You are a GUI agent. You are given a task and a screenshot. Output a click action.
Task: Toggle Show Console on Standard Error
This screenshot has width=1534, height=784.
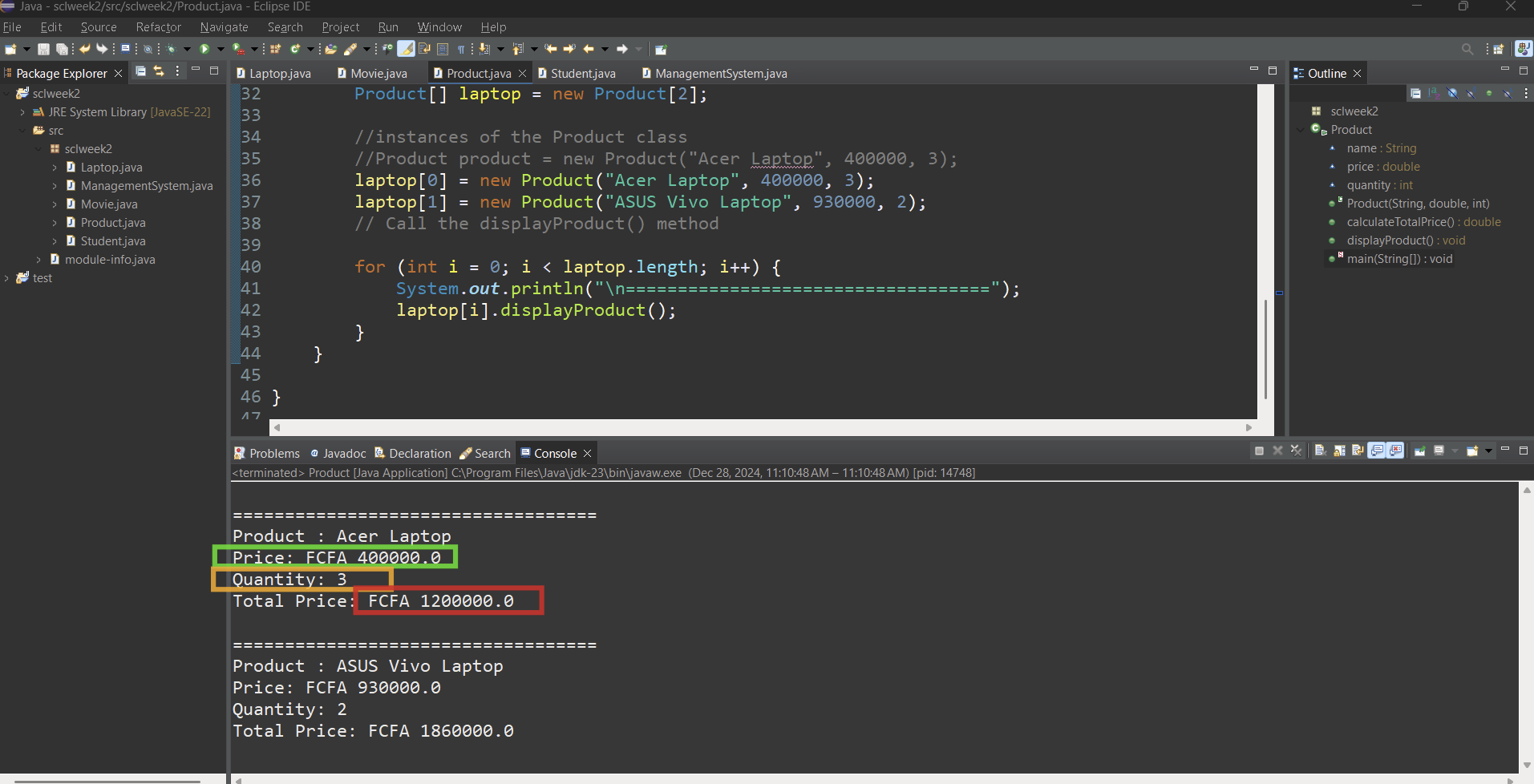pos(1396,451)
